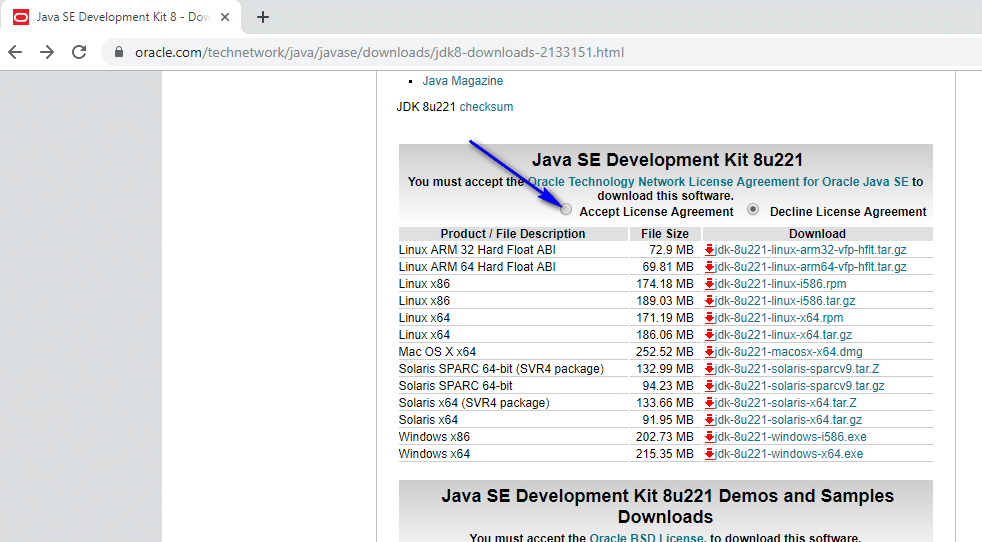Click the Download column header
982x542 pixels.
point(817,234)
